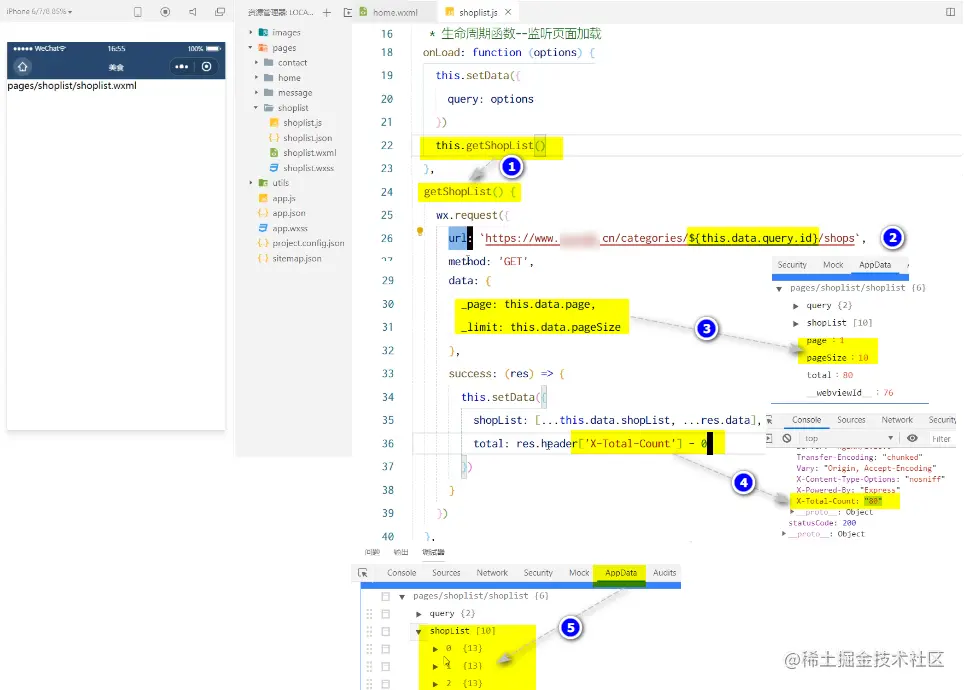Expand the query {2} node in bottom AppData
965x690 pixels.
click(418, 614)
